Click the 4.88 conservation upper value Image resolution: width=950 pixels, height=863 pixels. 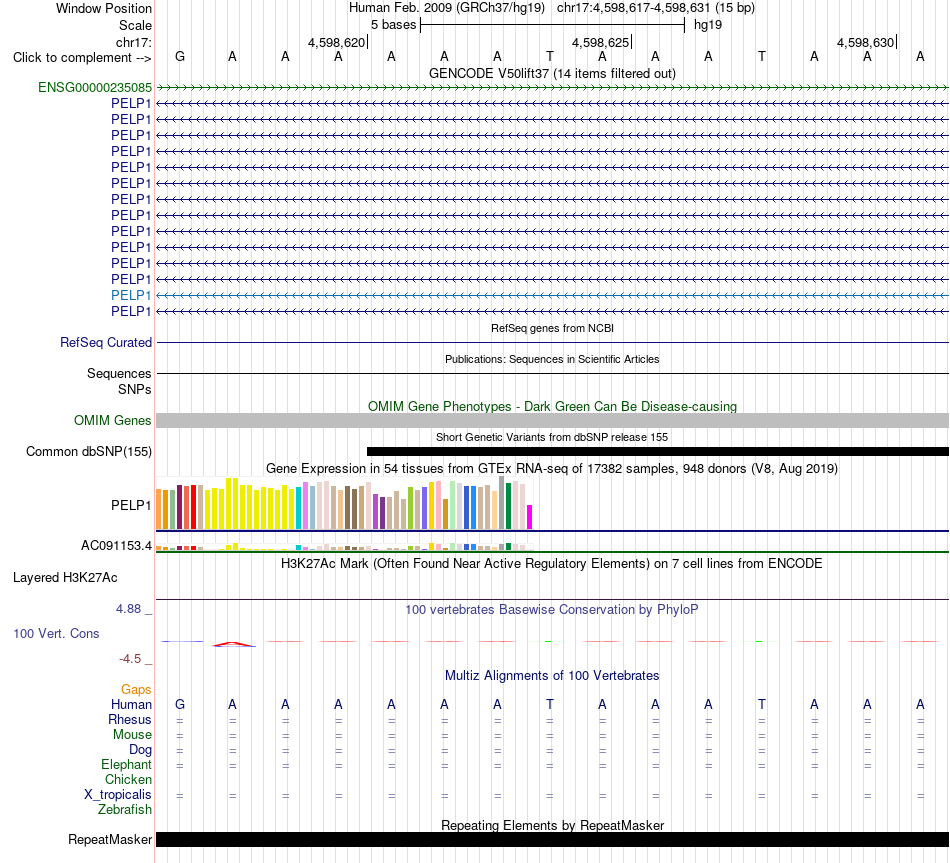click(x=128, y=608)
